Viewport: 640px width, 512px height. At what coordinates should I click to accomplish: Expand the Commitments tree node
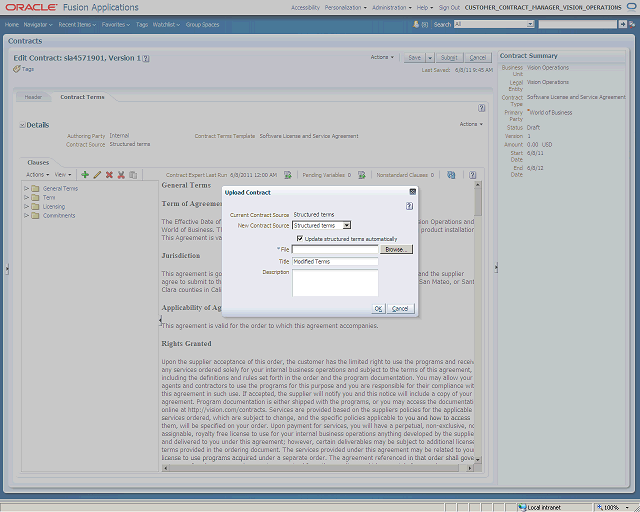tap(27, 215)
